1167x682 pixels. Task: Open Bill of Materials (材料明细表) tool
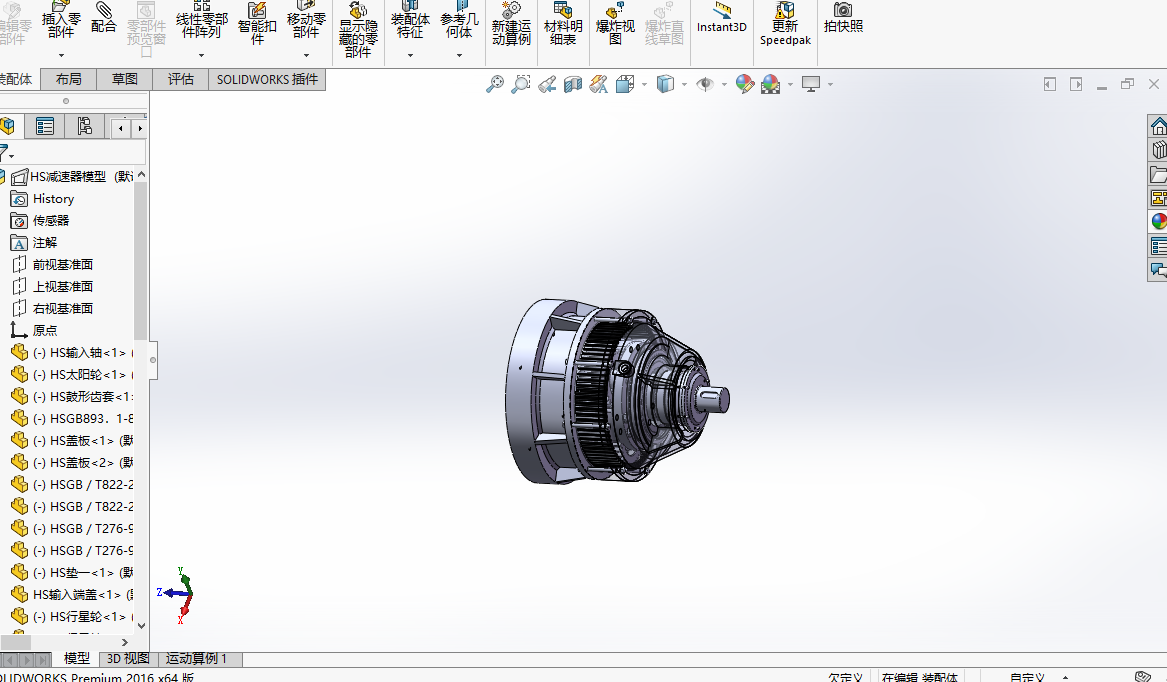(x=563, y=24)
